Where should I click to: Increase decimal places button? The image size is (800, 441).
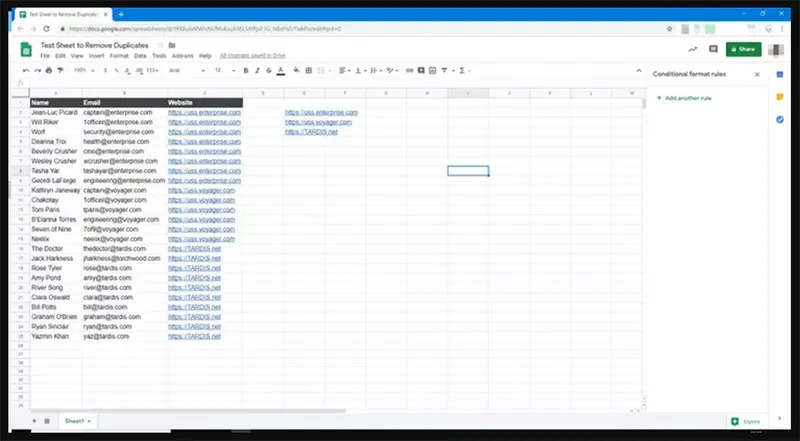139,70
